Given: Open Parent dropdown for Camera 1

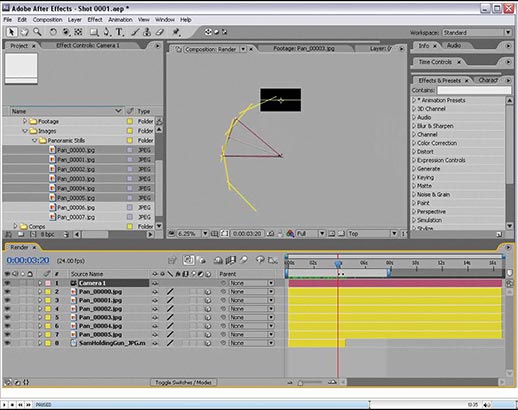Looking at the screenshot, I should point(251,283).
